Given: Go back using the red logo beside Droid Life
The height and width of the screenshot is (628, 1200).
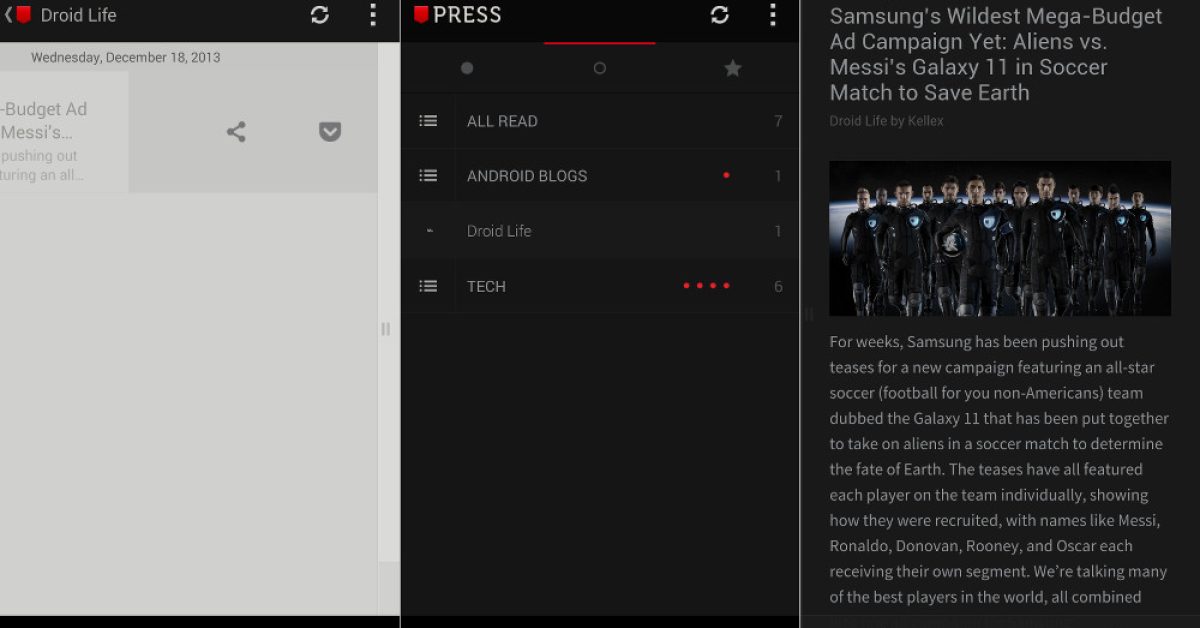Looking at the screenshot, I should pyautogui.click(x=21, y=15).
